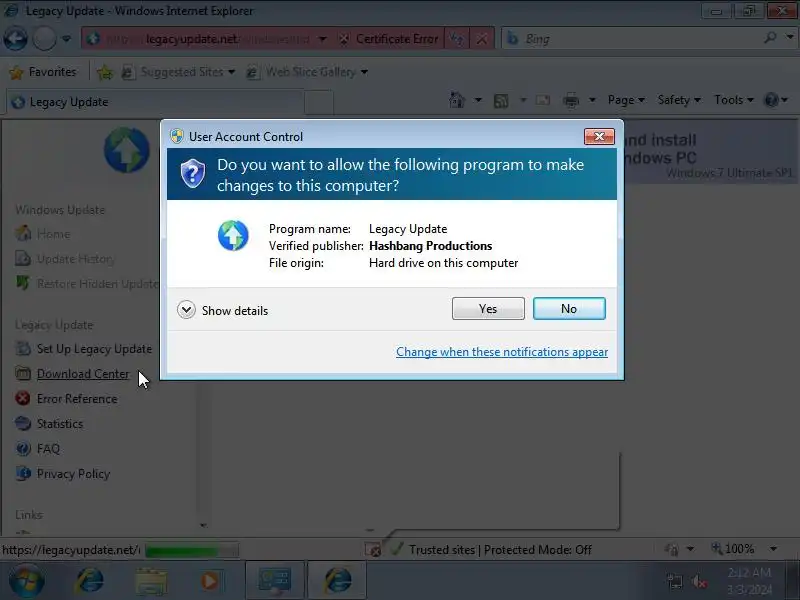Click the search magnifier icon

coord(770,38)
